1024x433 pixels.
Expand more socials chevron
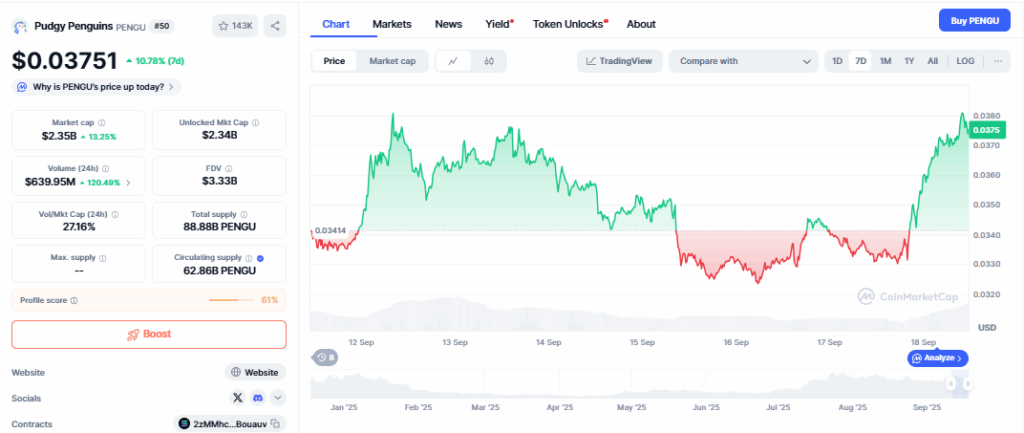(x=277, y=398)
